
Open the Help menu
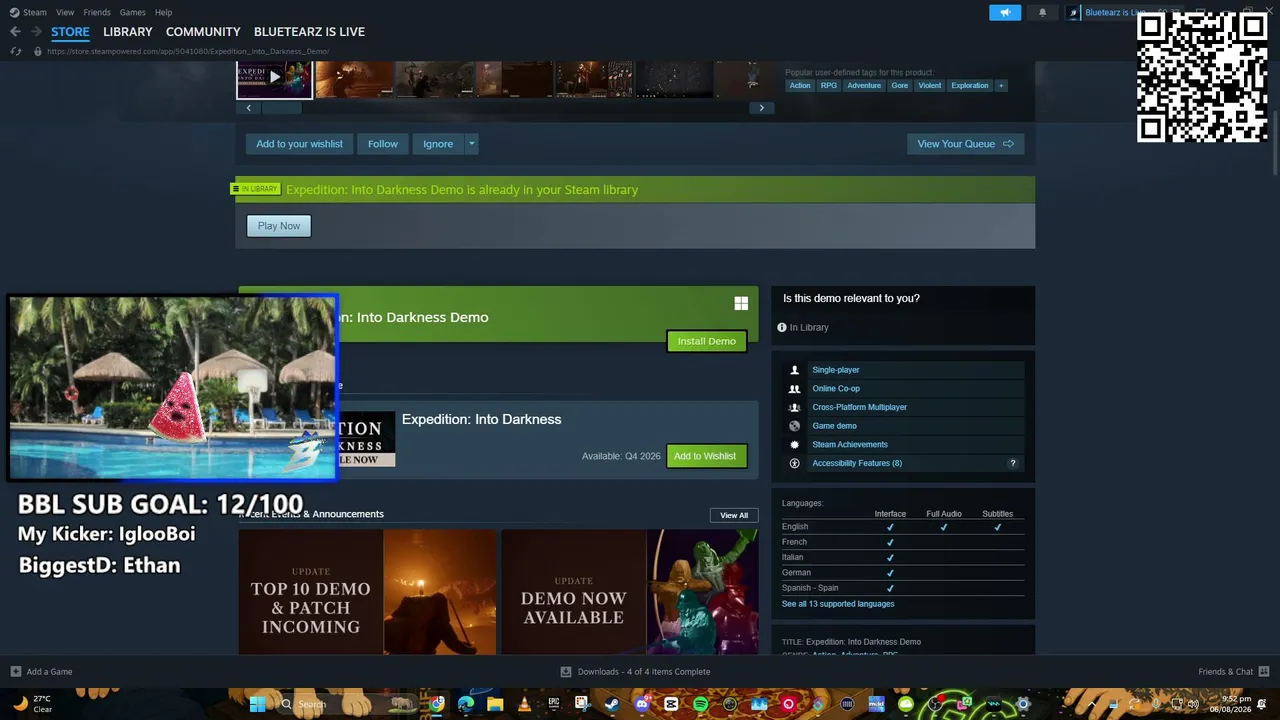pyautogui.click(x=163, y=12)
